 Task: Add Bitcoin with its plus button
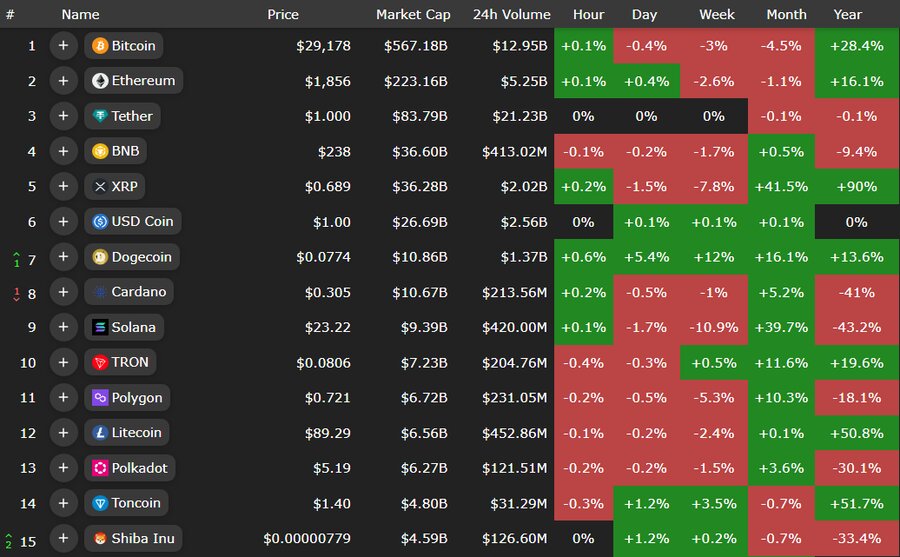point(63,46)
